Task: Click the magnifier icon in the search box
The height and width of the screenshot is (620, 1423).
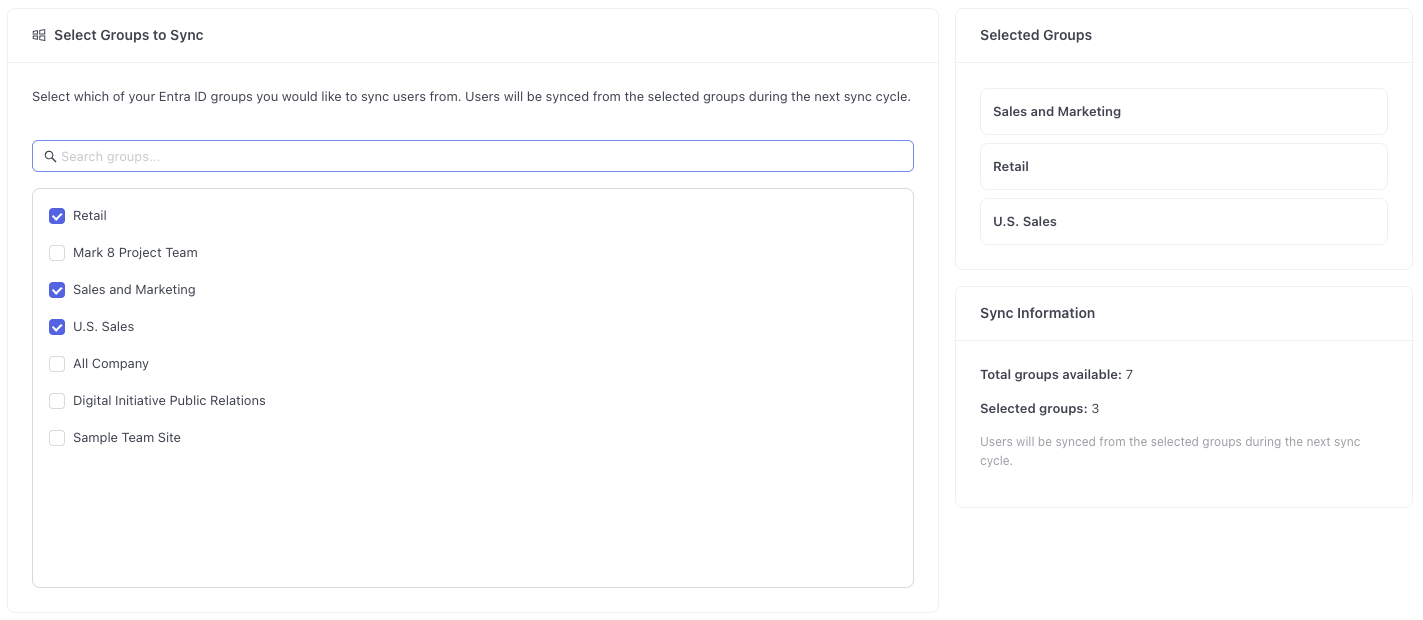Action: tap(50, 156)
